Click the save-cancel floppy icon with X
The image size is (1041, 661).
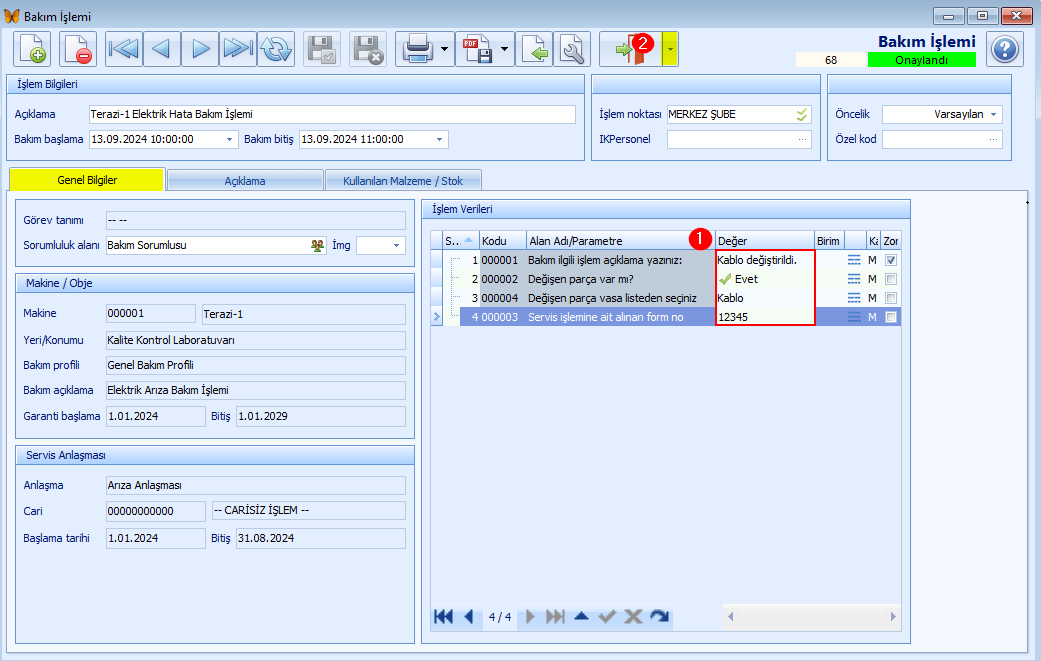click(368, 49)
